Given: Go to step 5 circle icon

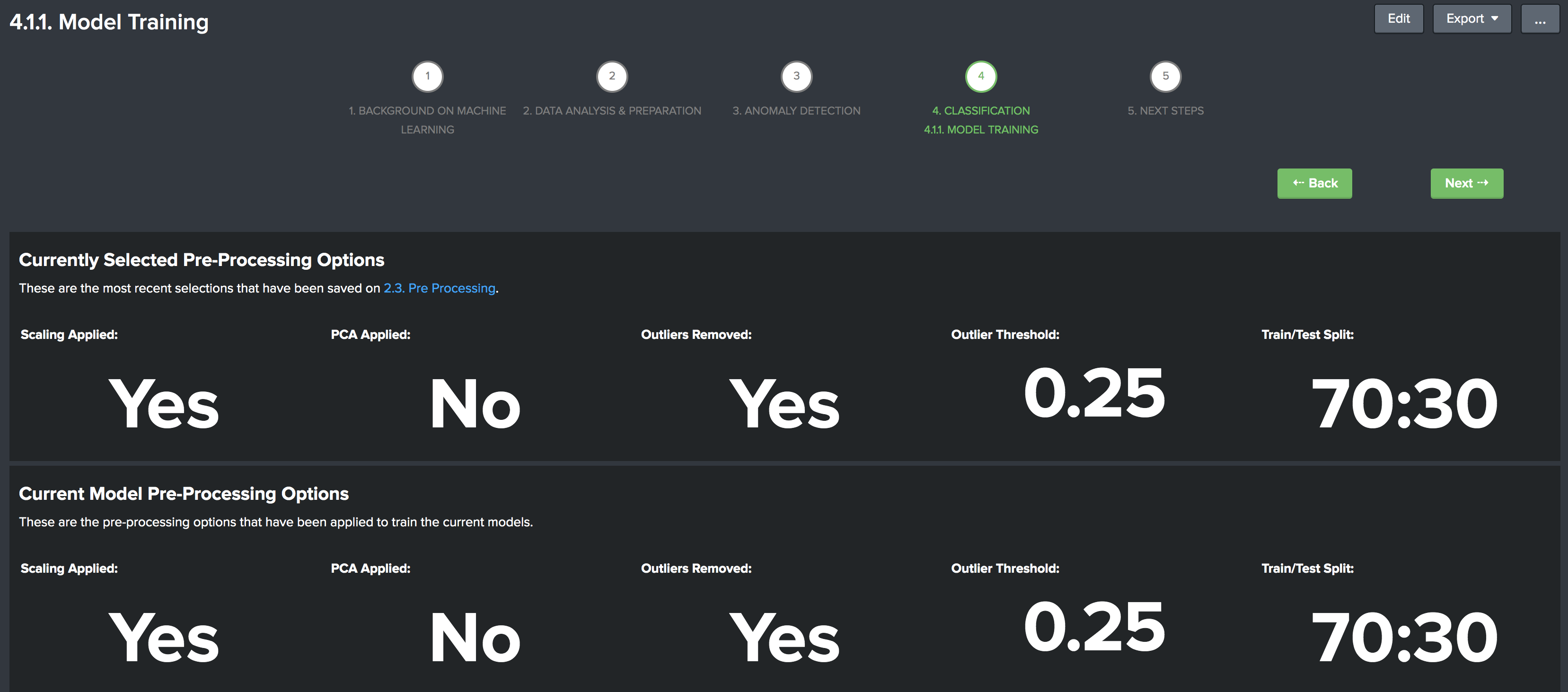Looking at the screenshot, I should click(x=1165, y=76).
